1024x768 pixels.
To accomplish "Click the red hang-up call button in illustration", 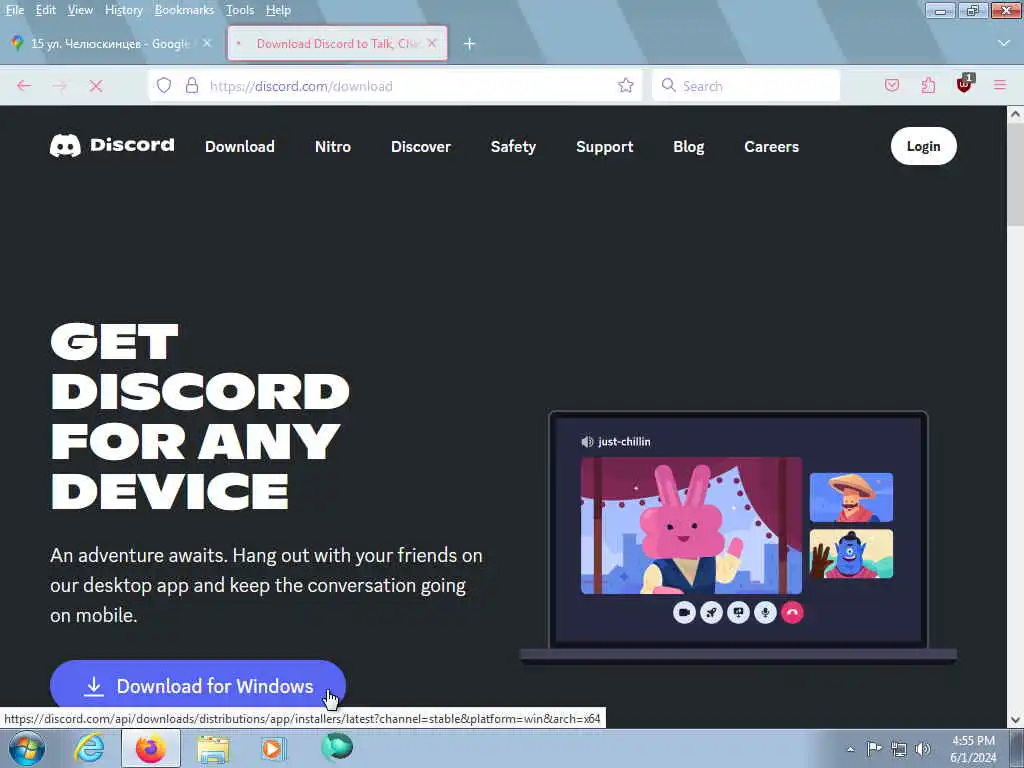I will [x=792, y=613].
